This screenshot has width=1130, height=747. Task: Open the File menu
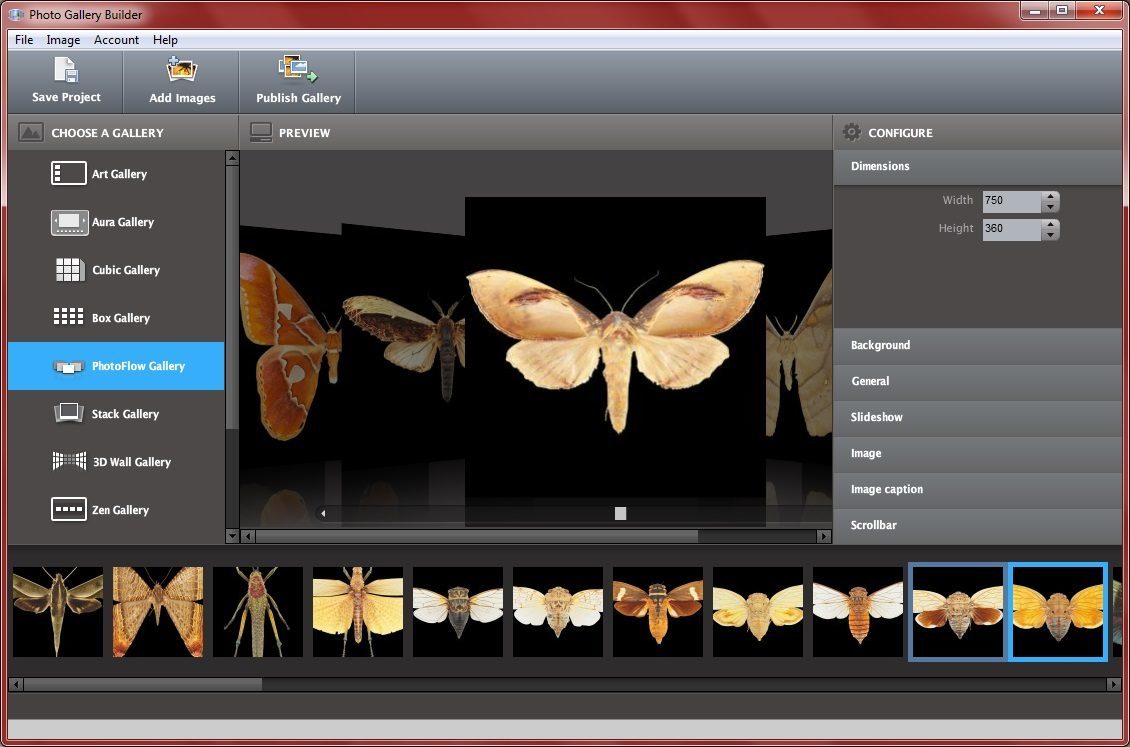pyautogui.click(x=24, y=40)
